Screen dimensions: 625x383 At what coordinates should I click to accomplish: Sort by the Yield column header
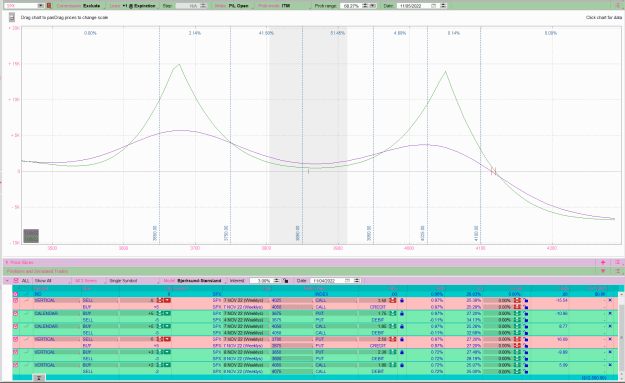tap(440, 288)
